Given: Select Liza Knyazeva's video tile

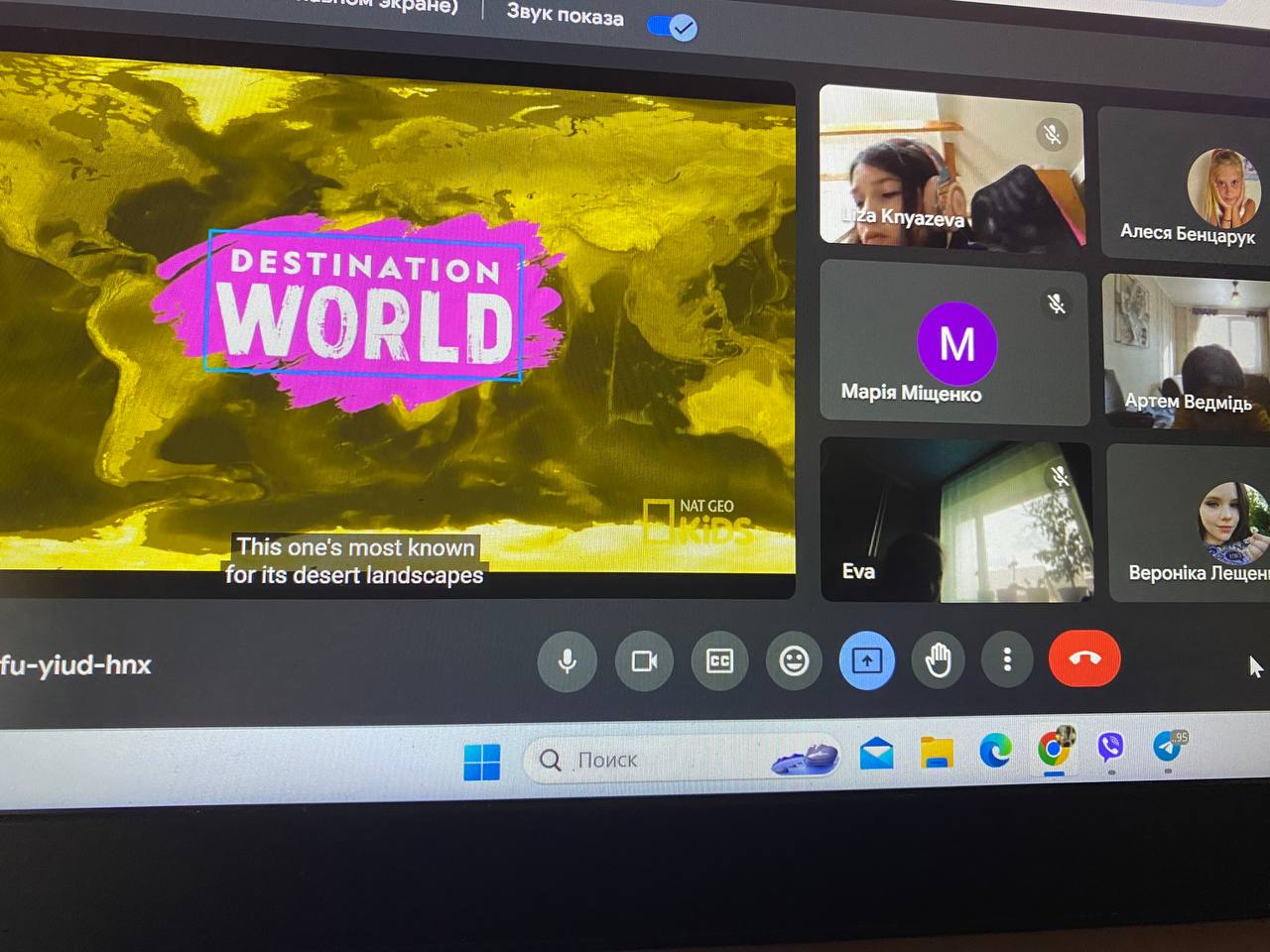Looking at the screenshot, I should tap(951, 167).
